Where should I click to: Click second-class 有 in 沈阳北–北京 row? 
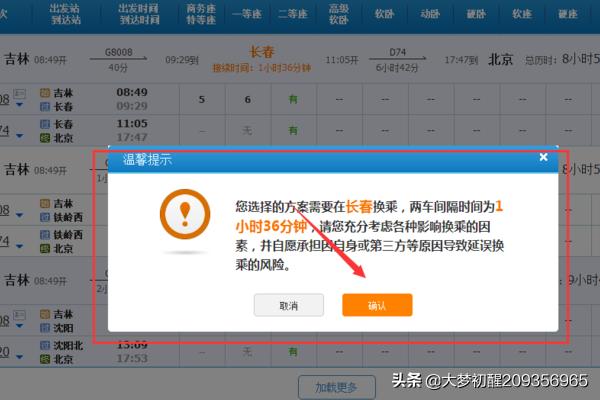tap(293, 351)
